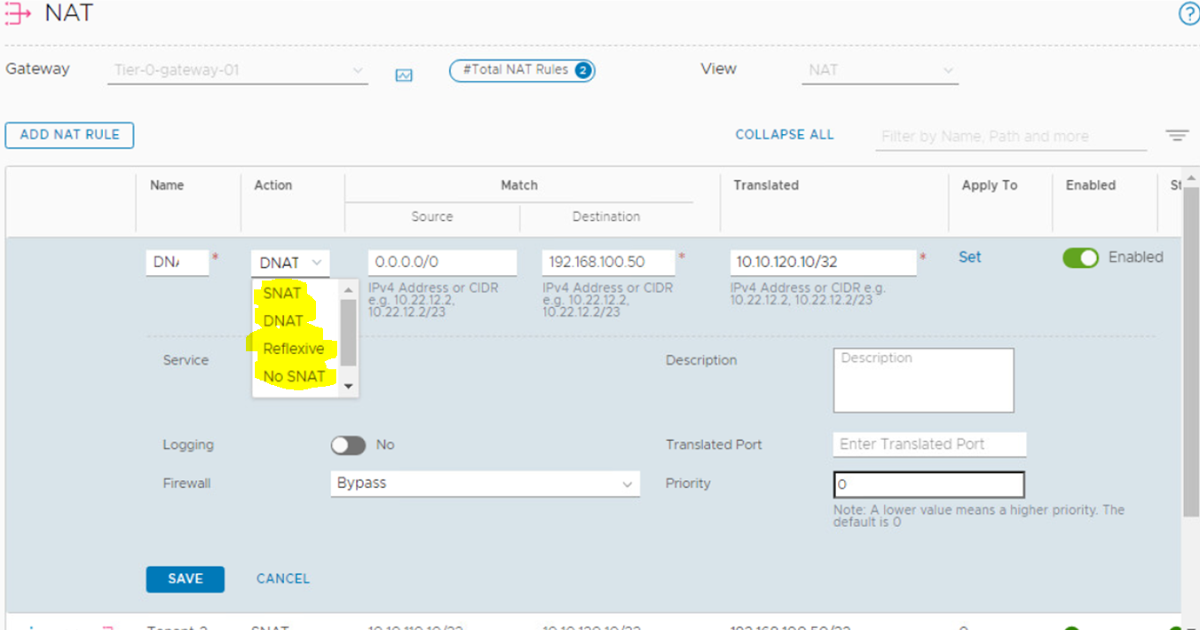Click the Name column header
This screenshot has width=1200, height=630.
[x=167, y=186]
